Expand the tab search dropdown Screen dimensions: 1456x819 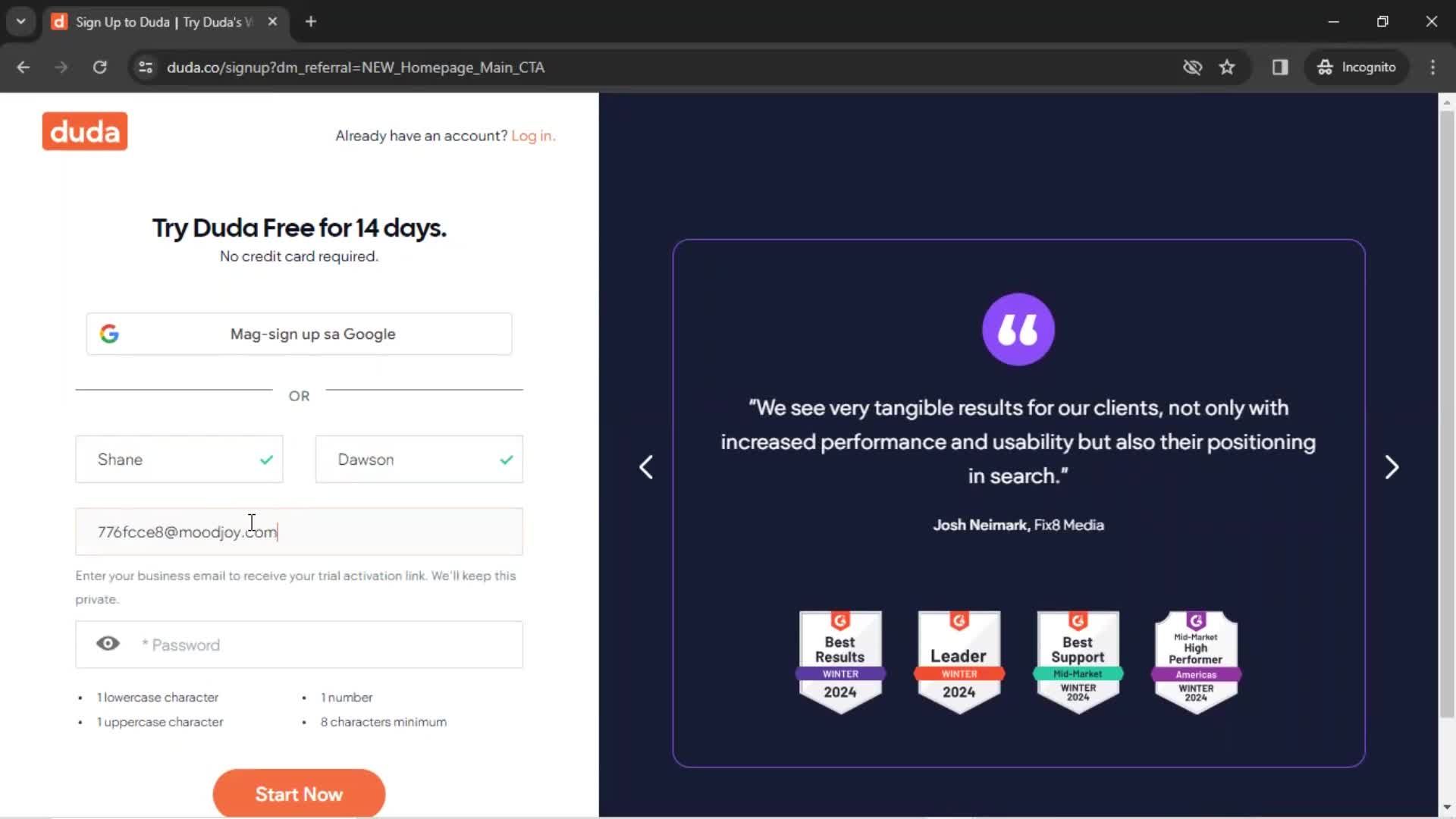20,22
